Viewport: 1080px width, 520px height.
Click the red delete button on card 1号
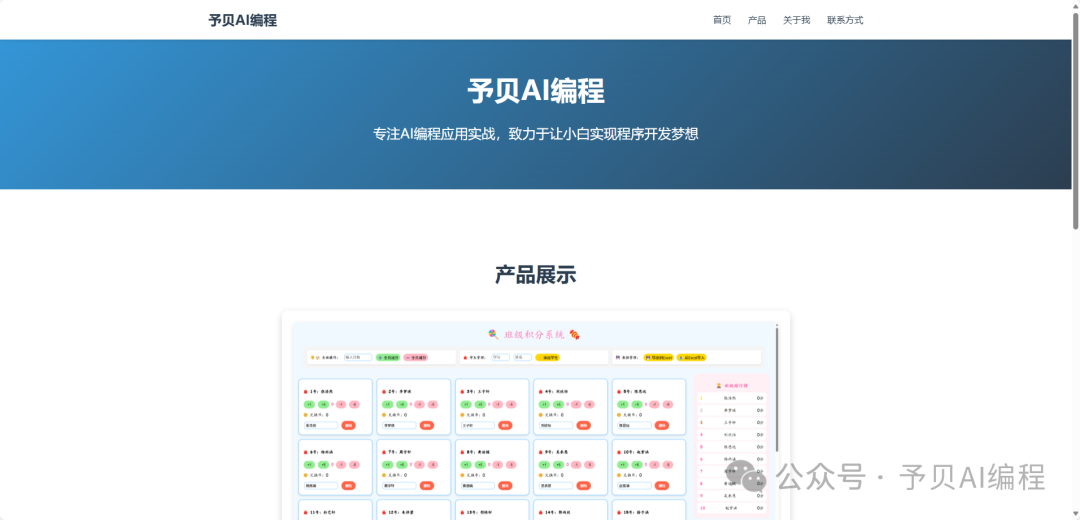[349, 426]
